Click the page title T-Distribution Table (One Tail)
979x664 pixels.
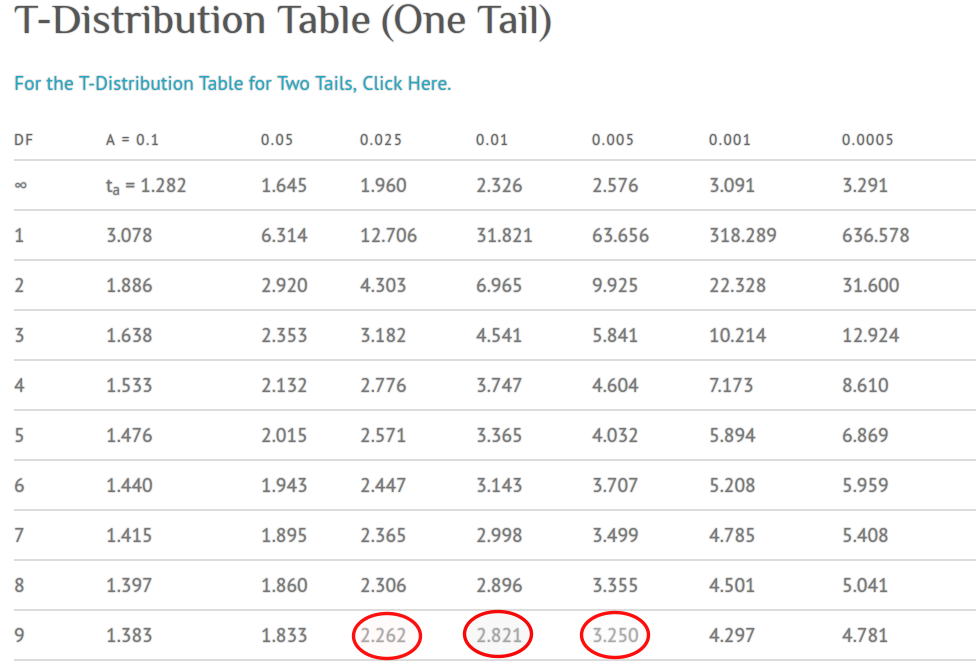click(282, 22)
